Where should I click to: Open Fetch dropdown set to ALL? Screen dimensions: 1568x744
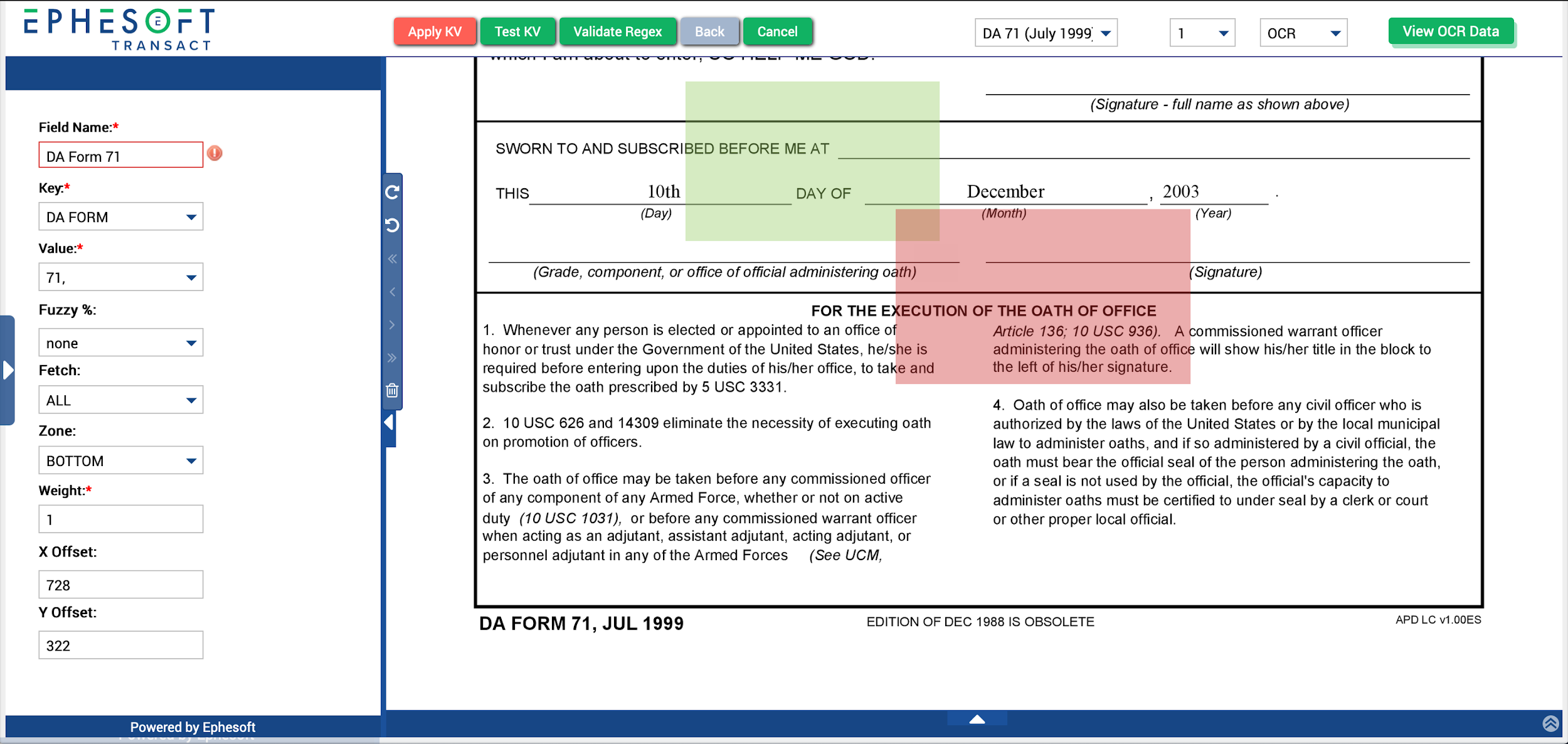pos(121,400)
